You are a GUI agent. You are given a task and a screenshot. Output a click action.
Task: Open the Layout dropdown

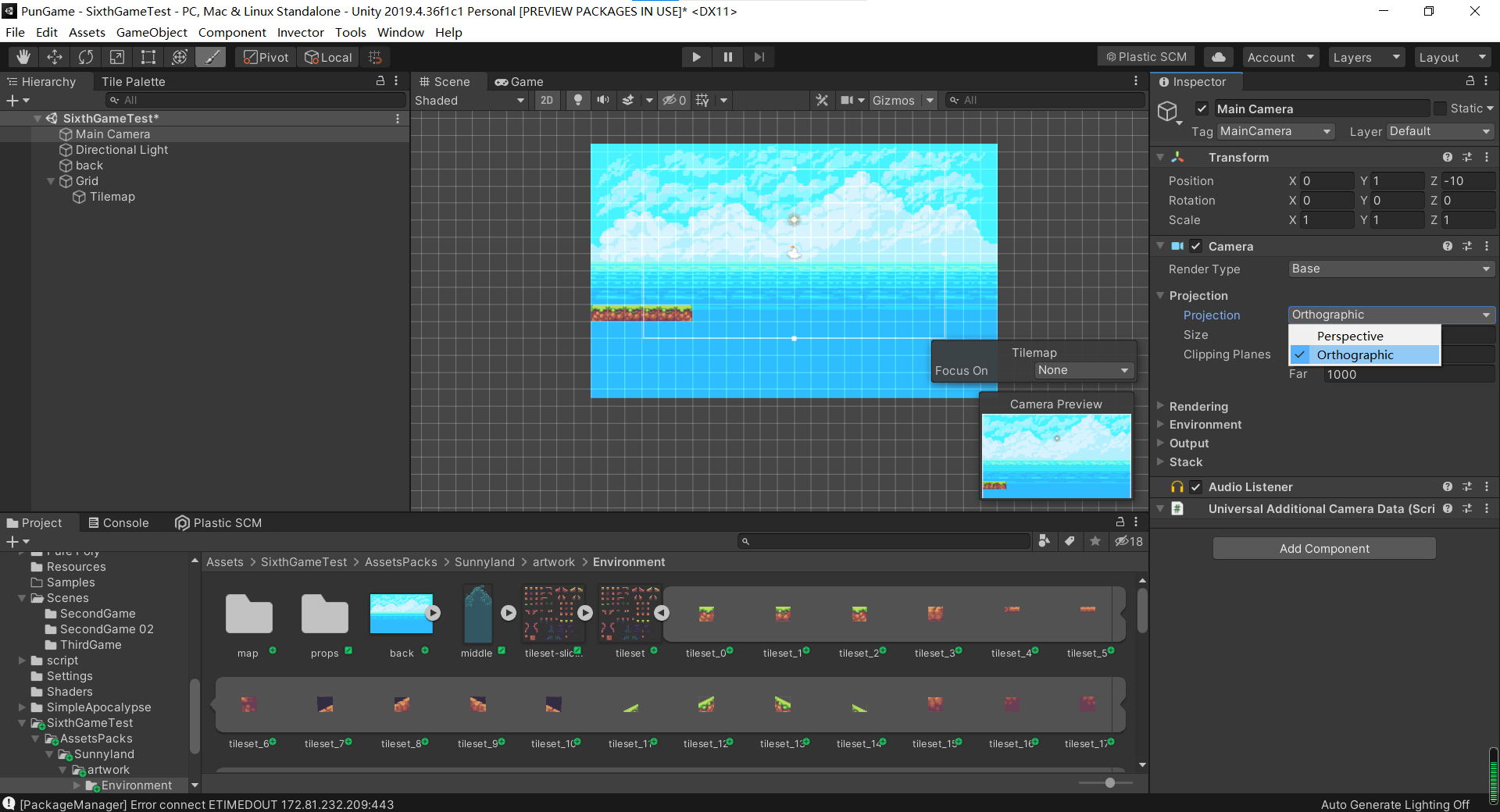click(x=1452, y=57)
